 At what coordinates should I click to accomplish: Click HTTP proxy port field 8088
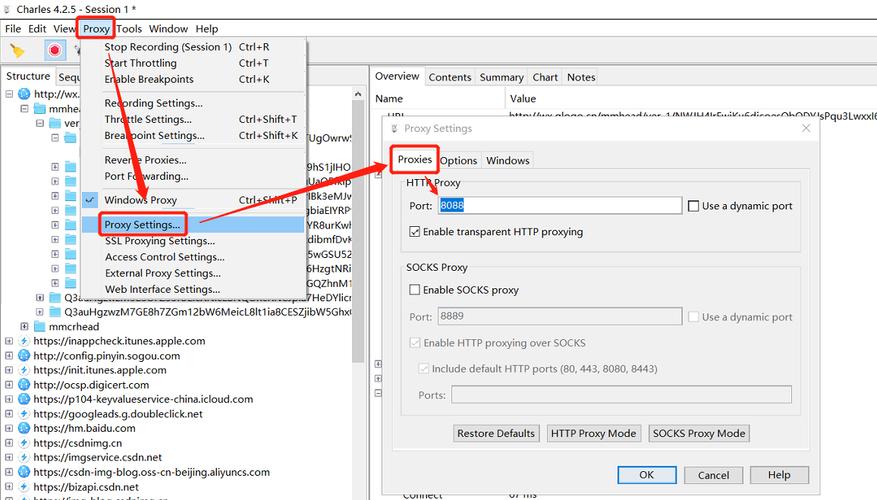coord(560,205)
